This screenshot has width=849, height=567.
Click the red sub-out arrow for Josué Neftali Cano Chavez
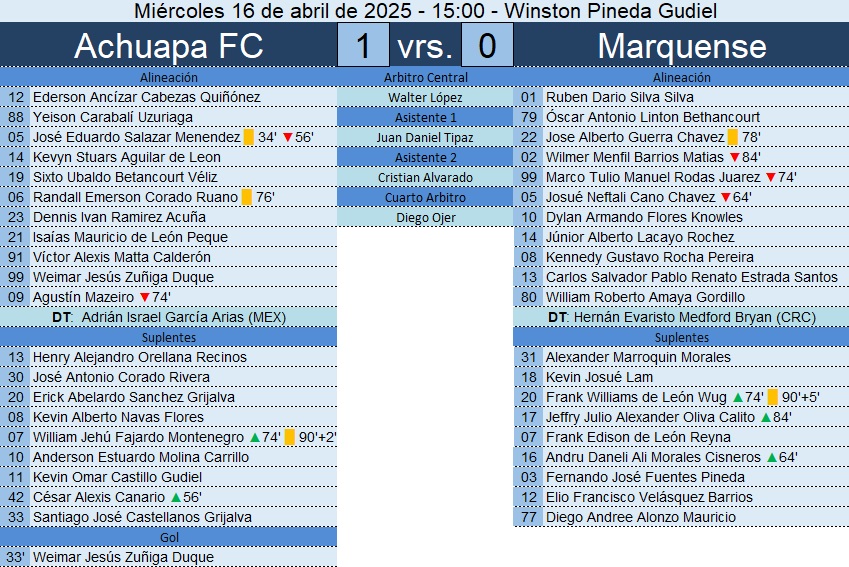(x=726, y=198)
